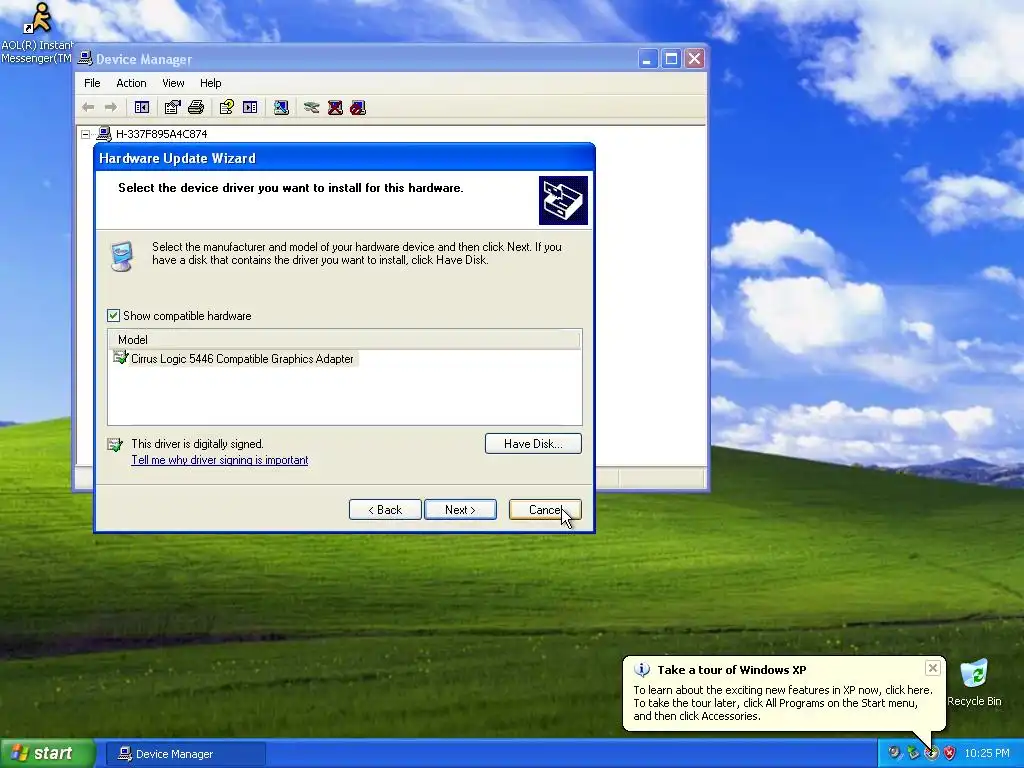Minimize the Device Manager window
Viewport: 1024px width, 768px height.
(647, 59)
